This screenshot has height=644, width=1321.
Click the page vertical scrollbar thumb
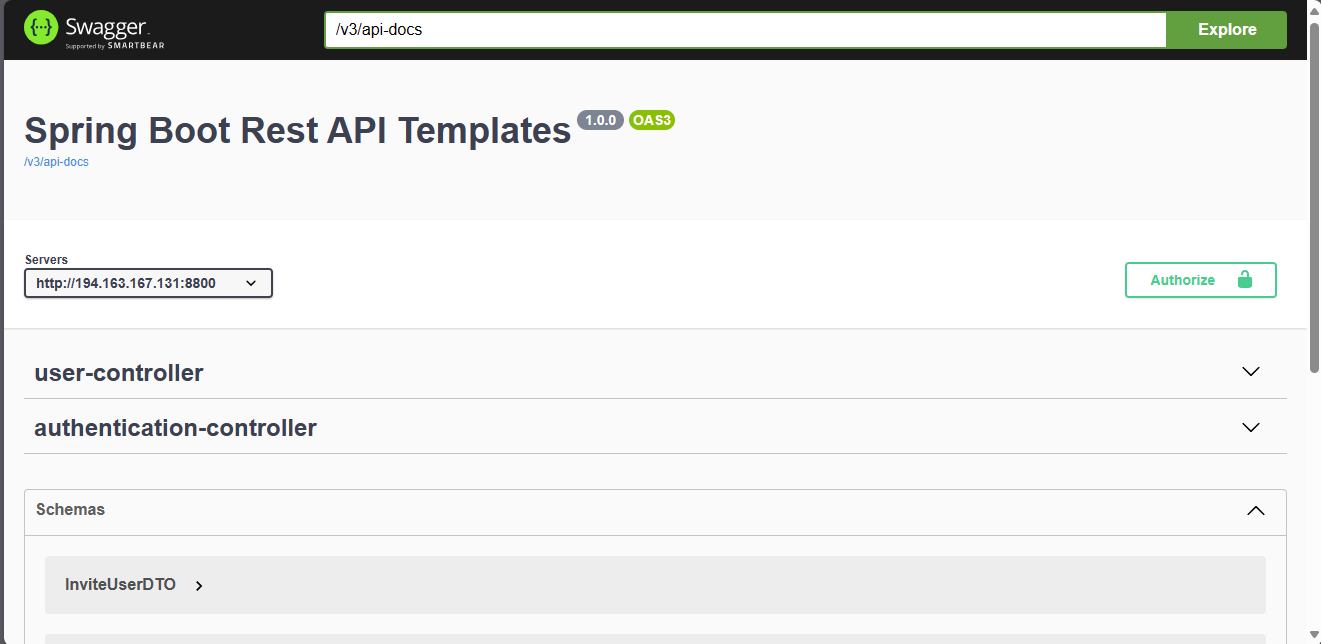pyautogui.click(x=1314, y=196)
